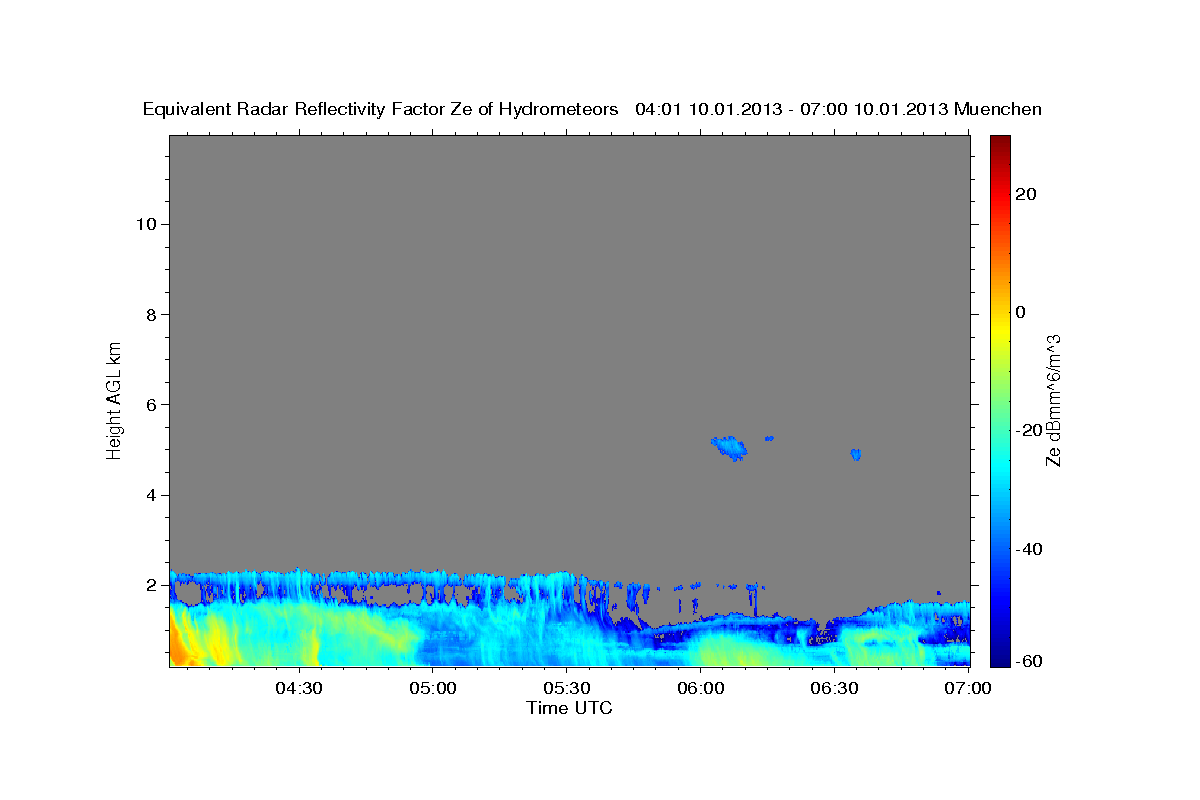Click the height tick label '10'
This screenshot has height=800, width=1200.
coord(145,224)
